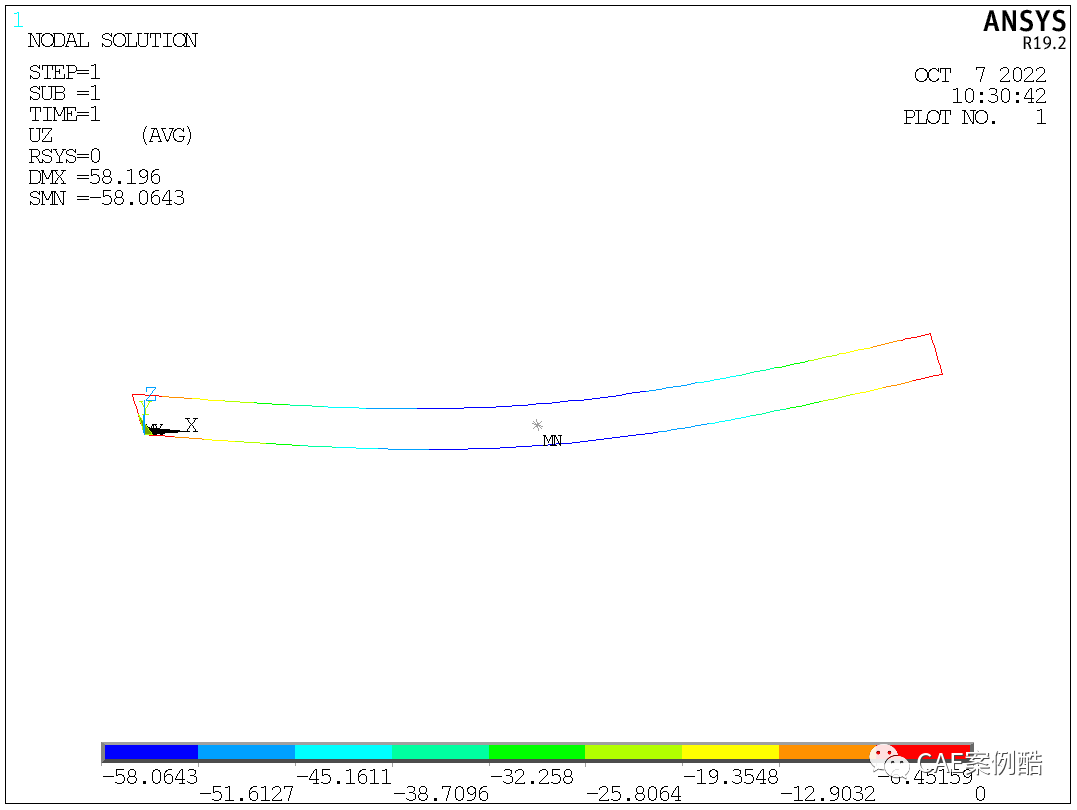Click the SUB =1 text
The height and width of the screenshot is (810, 1077).
pyautogui.click(x=65, y=93)
